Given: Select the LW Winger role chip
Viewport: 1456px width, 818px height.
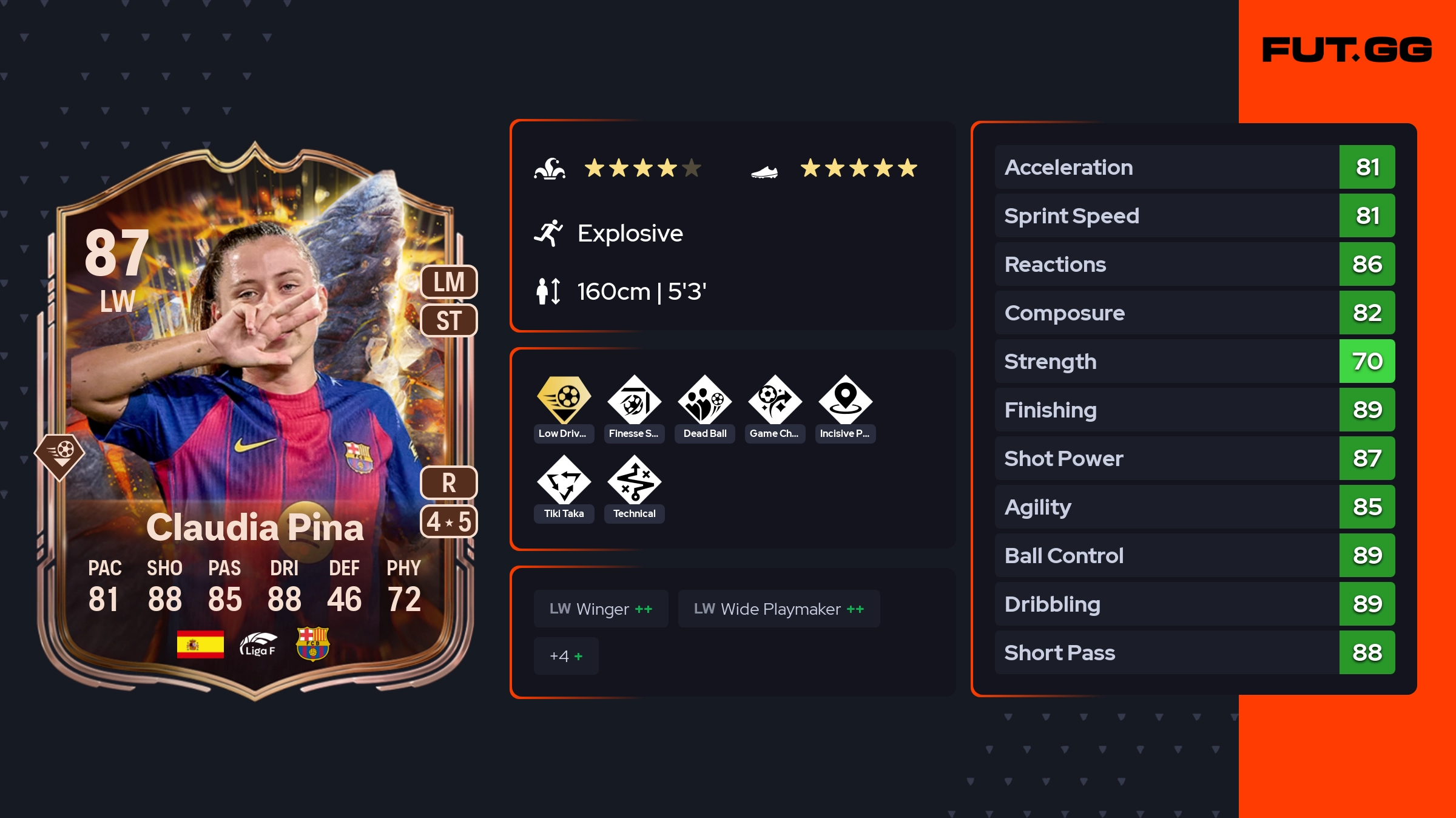Looking at the screenshot, I should coord(601,609).
